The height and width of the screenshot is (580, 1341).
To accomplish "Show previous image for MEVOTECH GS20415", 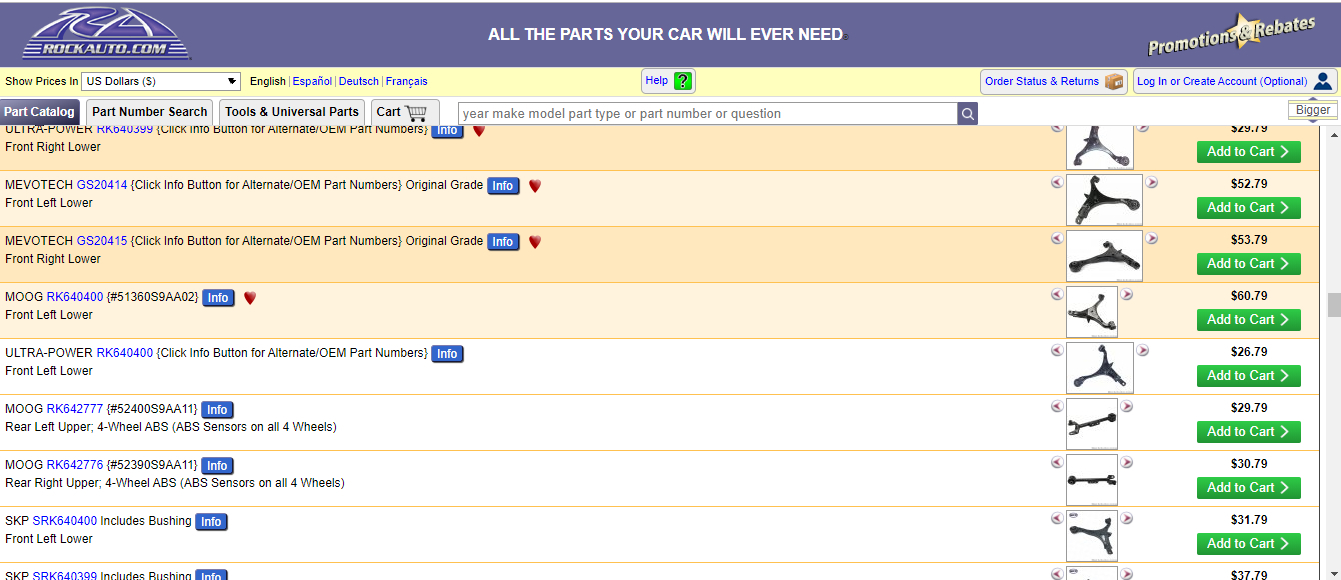I will [x=1057, y=239].
